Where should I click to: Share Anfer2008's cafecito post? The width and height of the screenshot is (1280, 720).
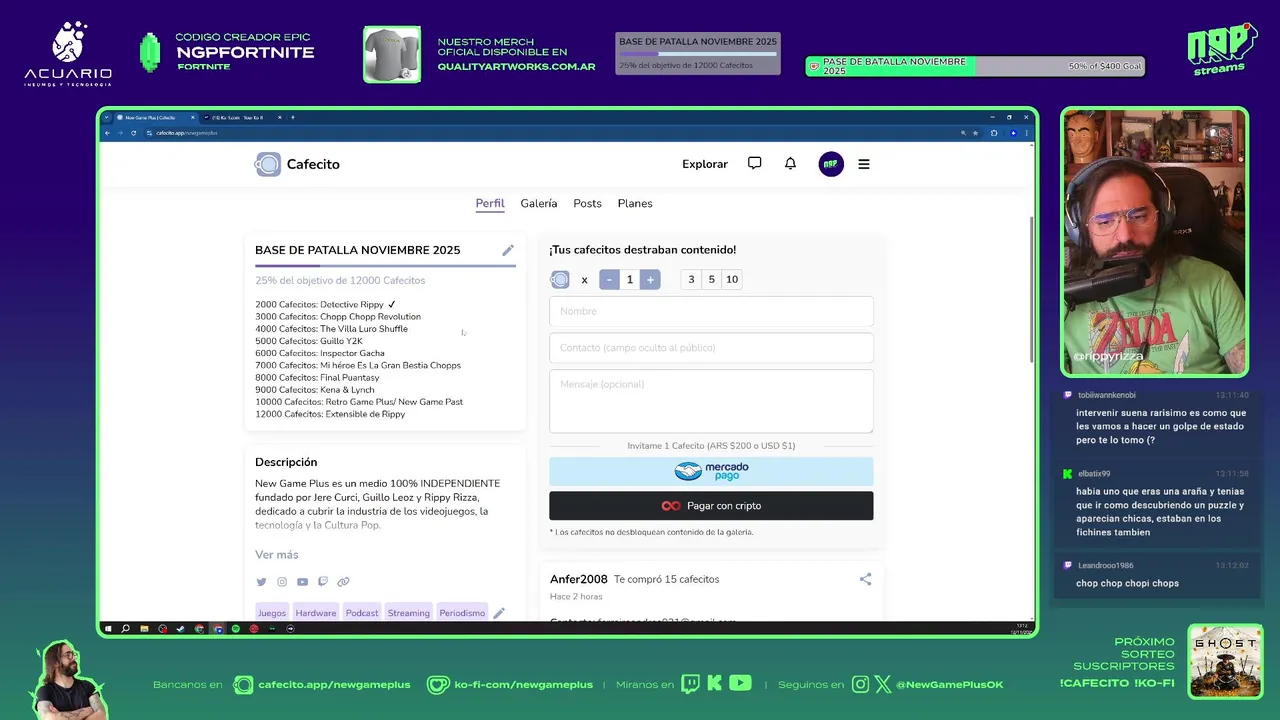pos(865,579)
